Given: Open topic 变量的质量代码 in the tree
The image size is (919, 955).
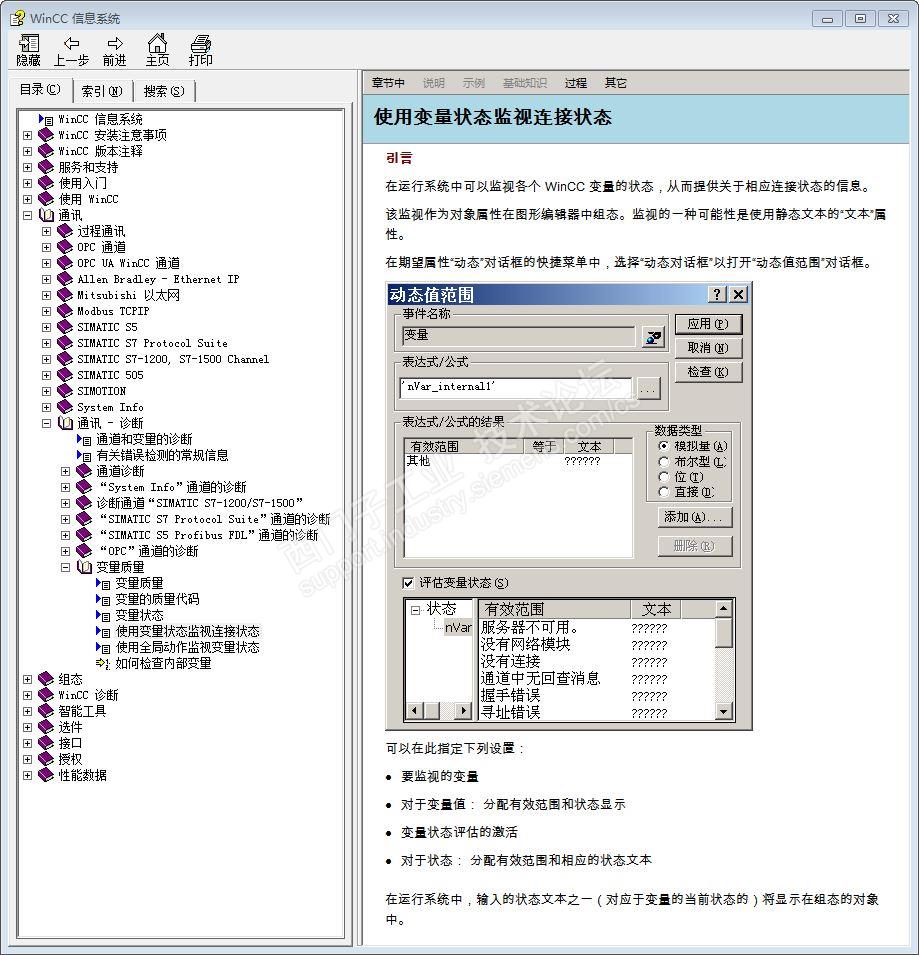Looking at the screenshot, I should pos(157,599).
